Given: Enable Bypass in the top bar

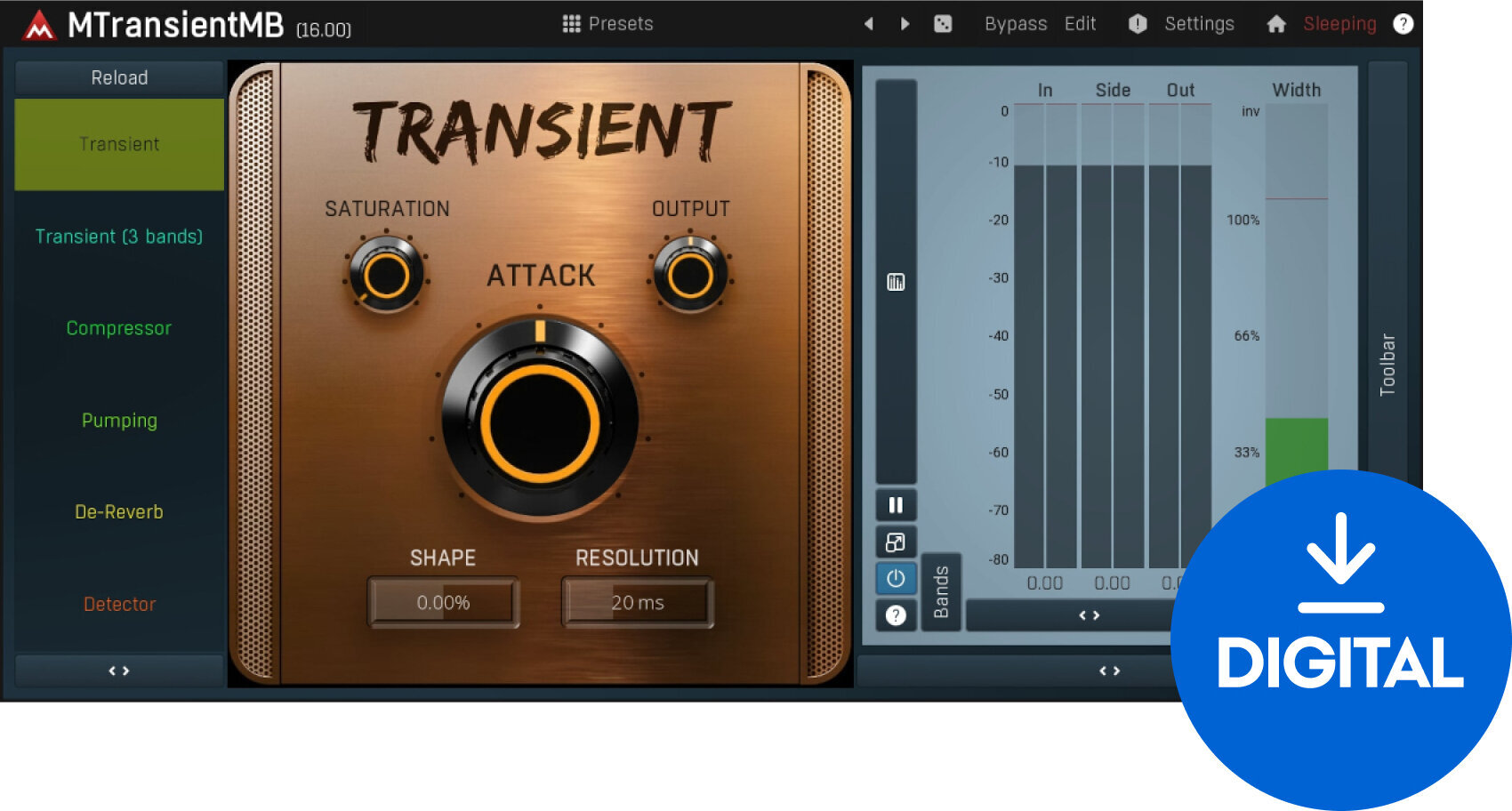Looking at the screenshot, I should tap(1016, 24).
